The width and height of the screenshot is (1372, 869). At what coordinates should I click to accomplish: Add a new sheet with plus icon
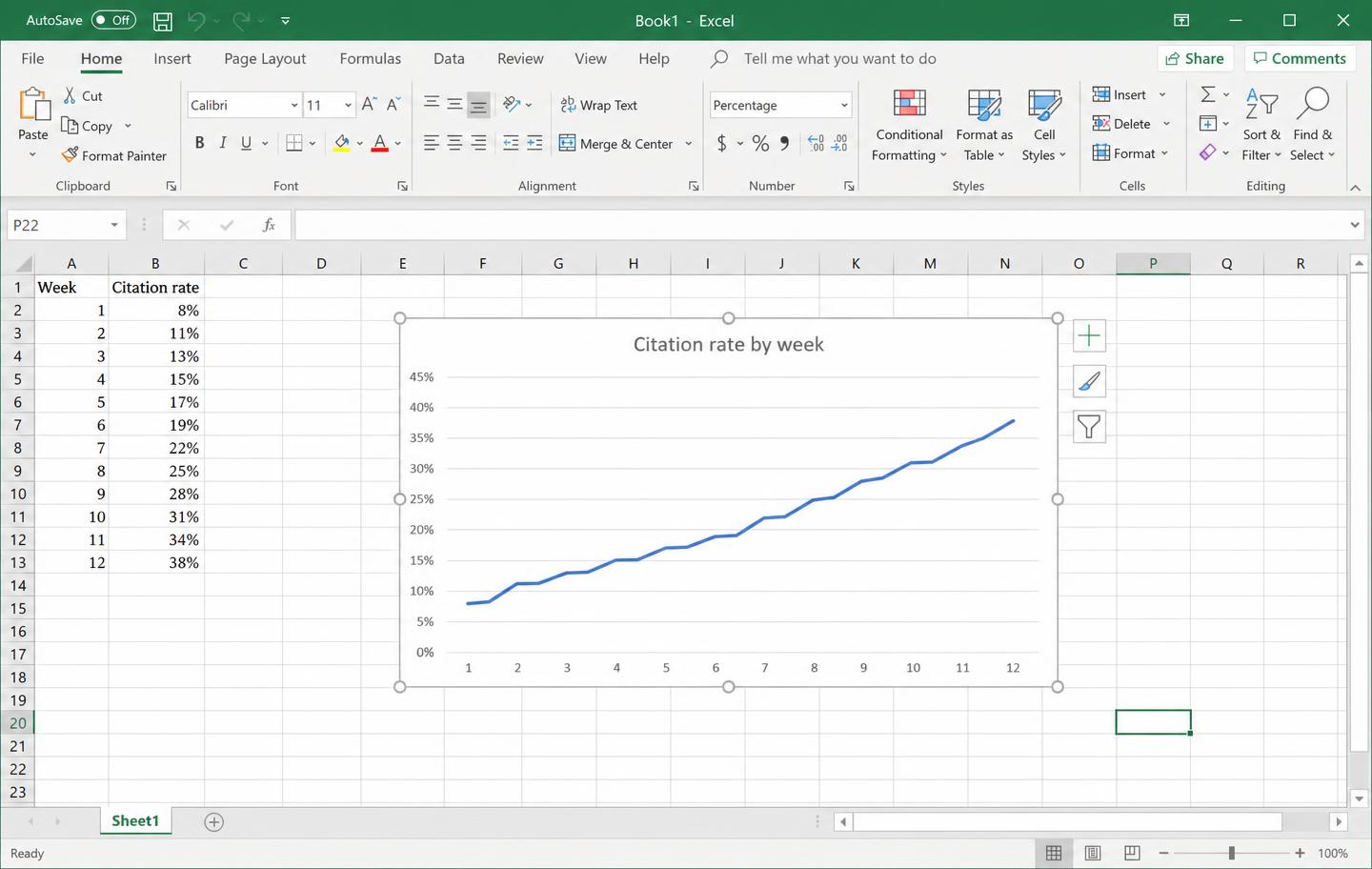[214, 821]
